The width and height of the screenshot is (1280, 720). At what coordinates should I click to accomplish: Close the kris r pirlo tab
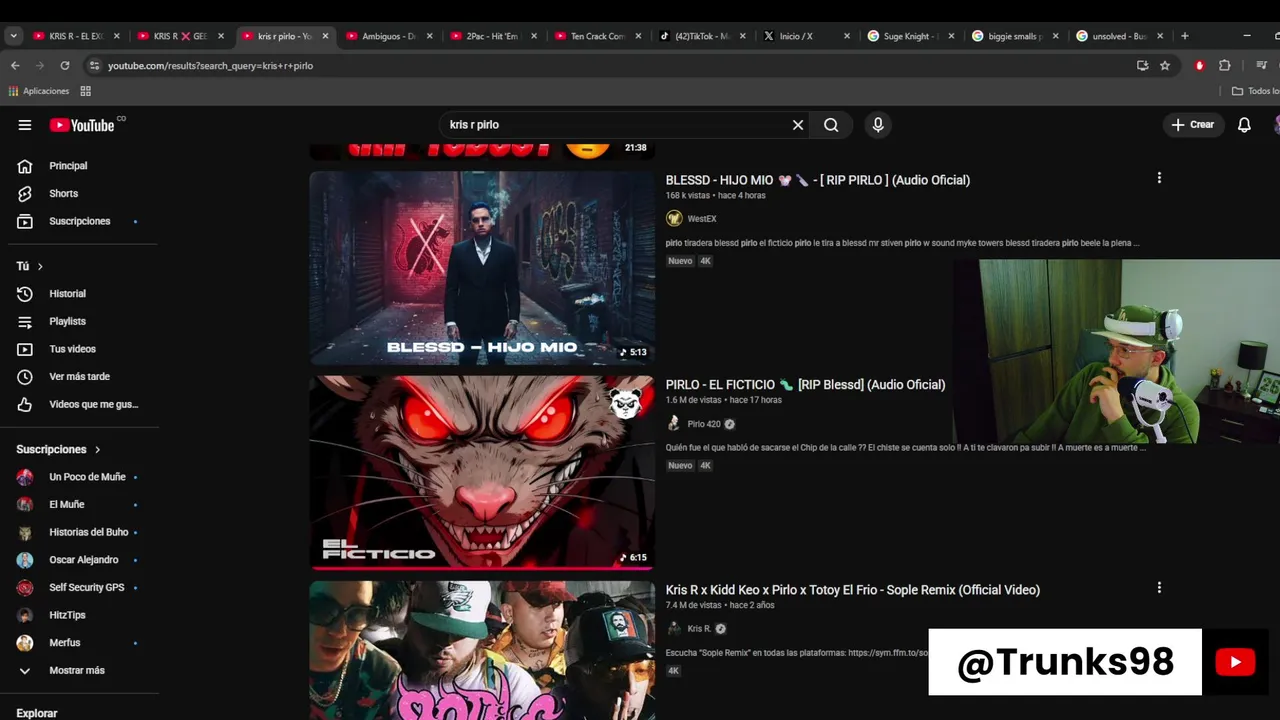click(325, 36)
